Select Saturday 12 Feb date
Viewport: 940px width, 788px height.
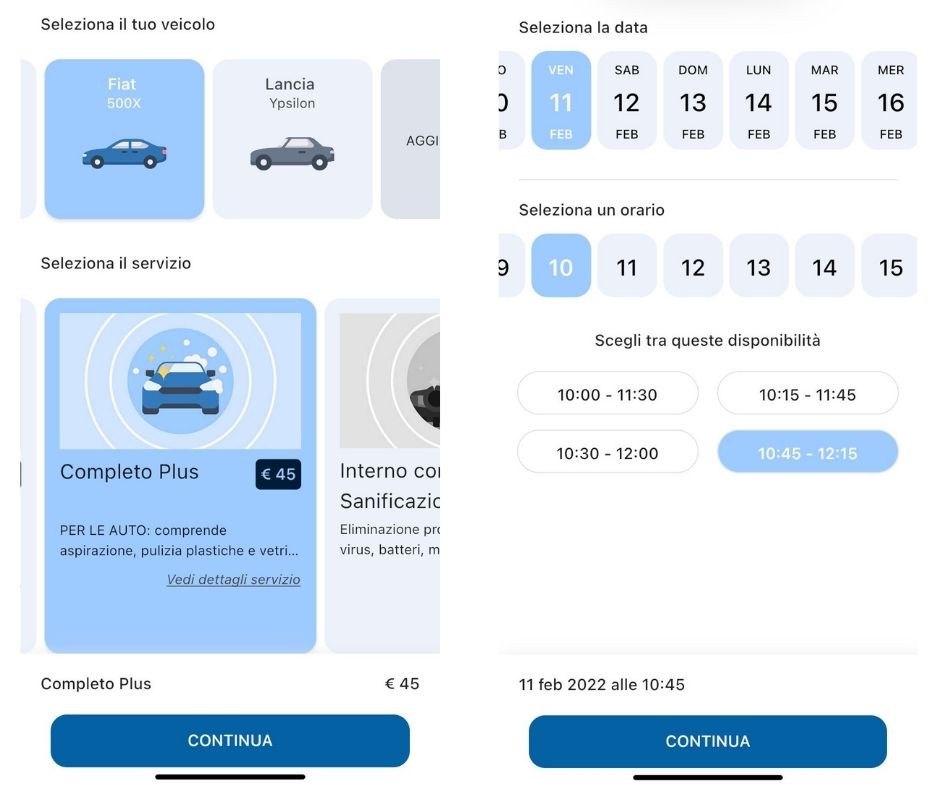pyautogui.click(x=626, y=101)
